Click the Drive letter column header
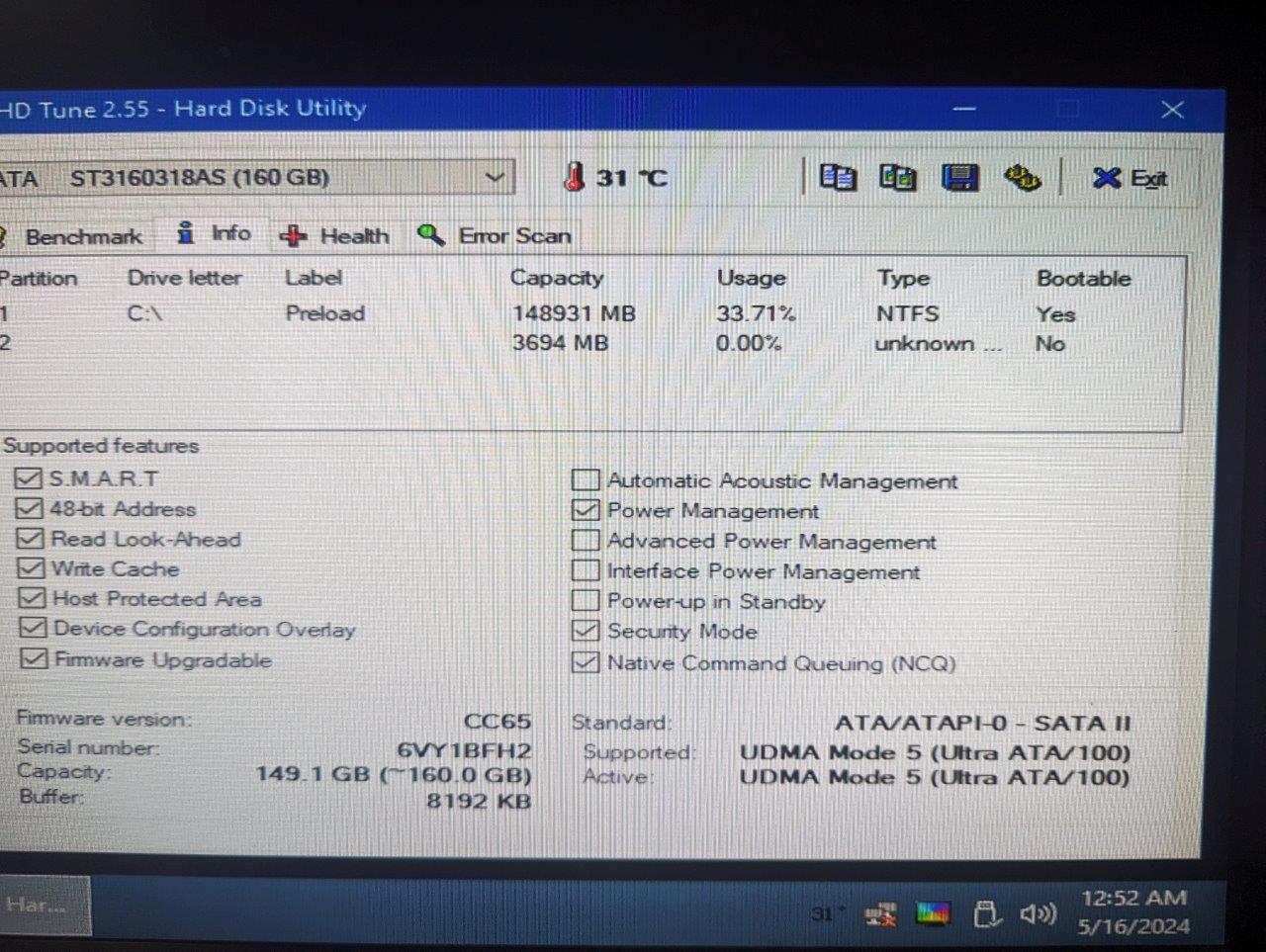This screenshot has height=952, width=1266. click(184, 278)
